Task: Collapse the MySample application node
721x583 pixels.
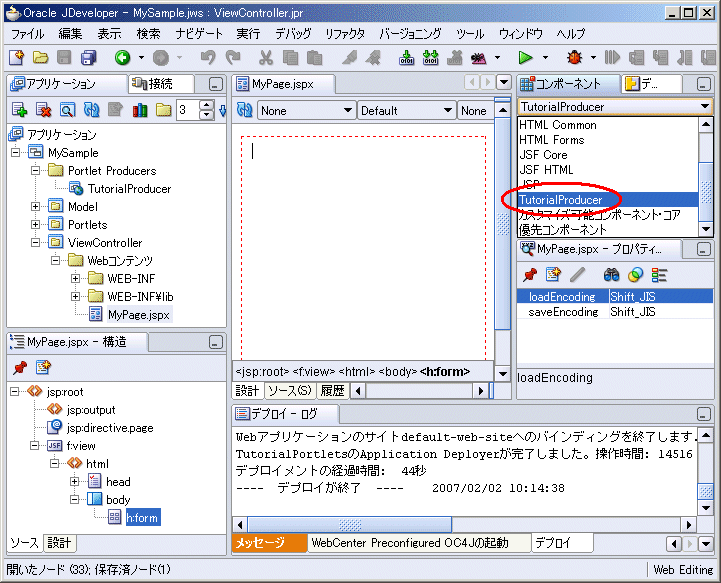Action: 16,152
